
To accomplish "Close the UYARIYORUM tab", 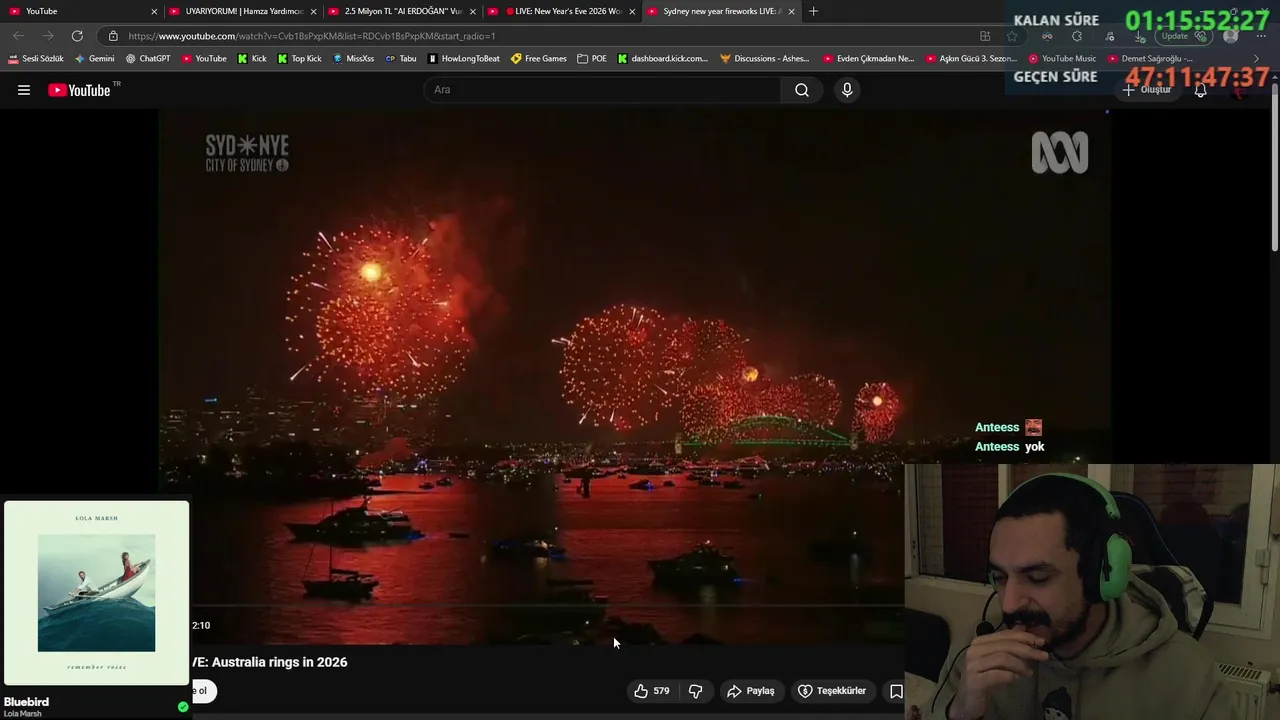I will click(313, 11).
